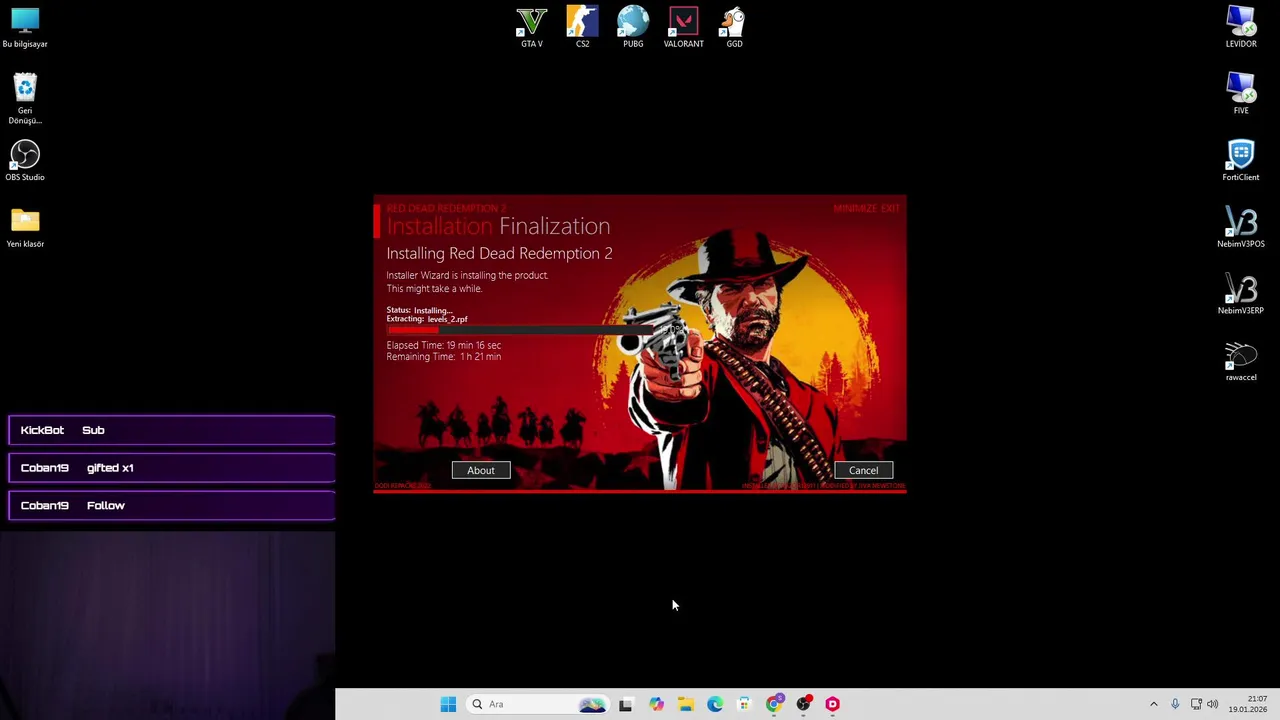Select the LEVIDOR desktop shortcut
The width and height of the screenshot is (1280, 720).
[1241, 27]
